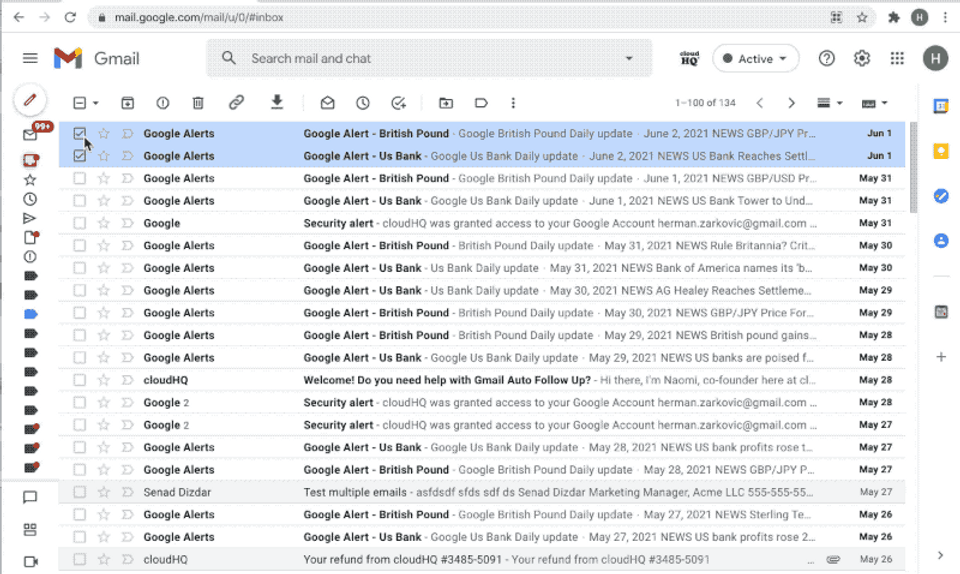Viewport: 960px width, 574px height.
Task: Open the More options three-dot menu
Action: (513, 103)
